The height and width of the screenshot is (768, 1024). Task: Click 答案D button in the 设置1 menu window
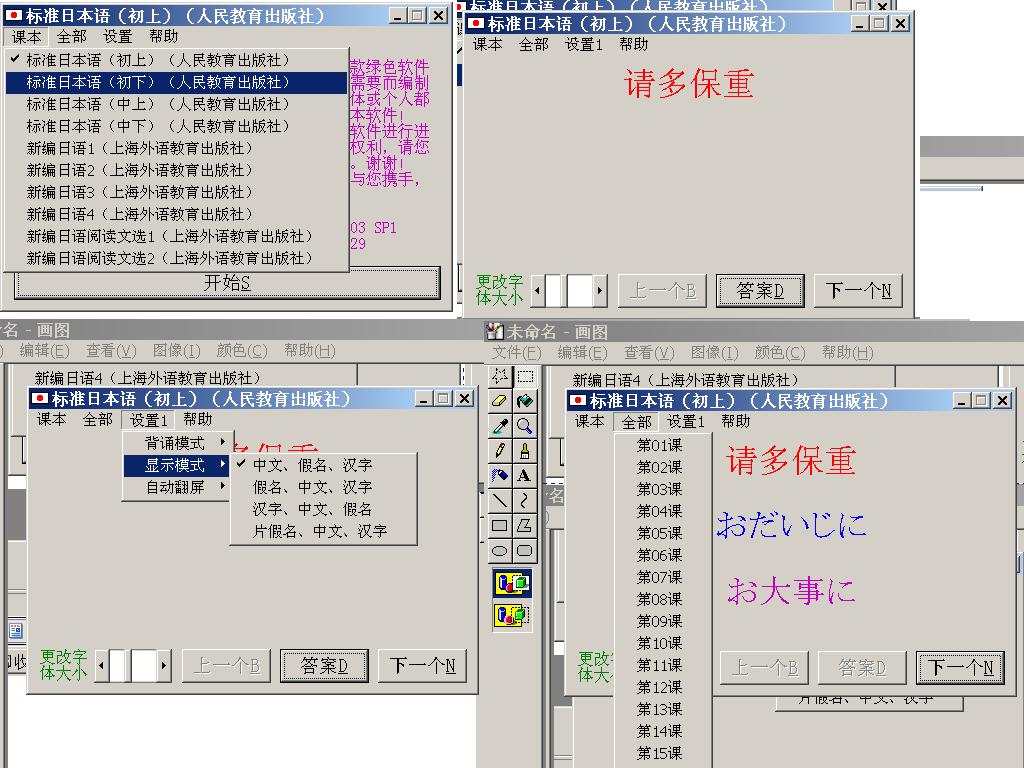click(324, 665)
